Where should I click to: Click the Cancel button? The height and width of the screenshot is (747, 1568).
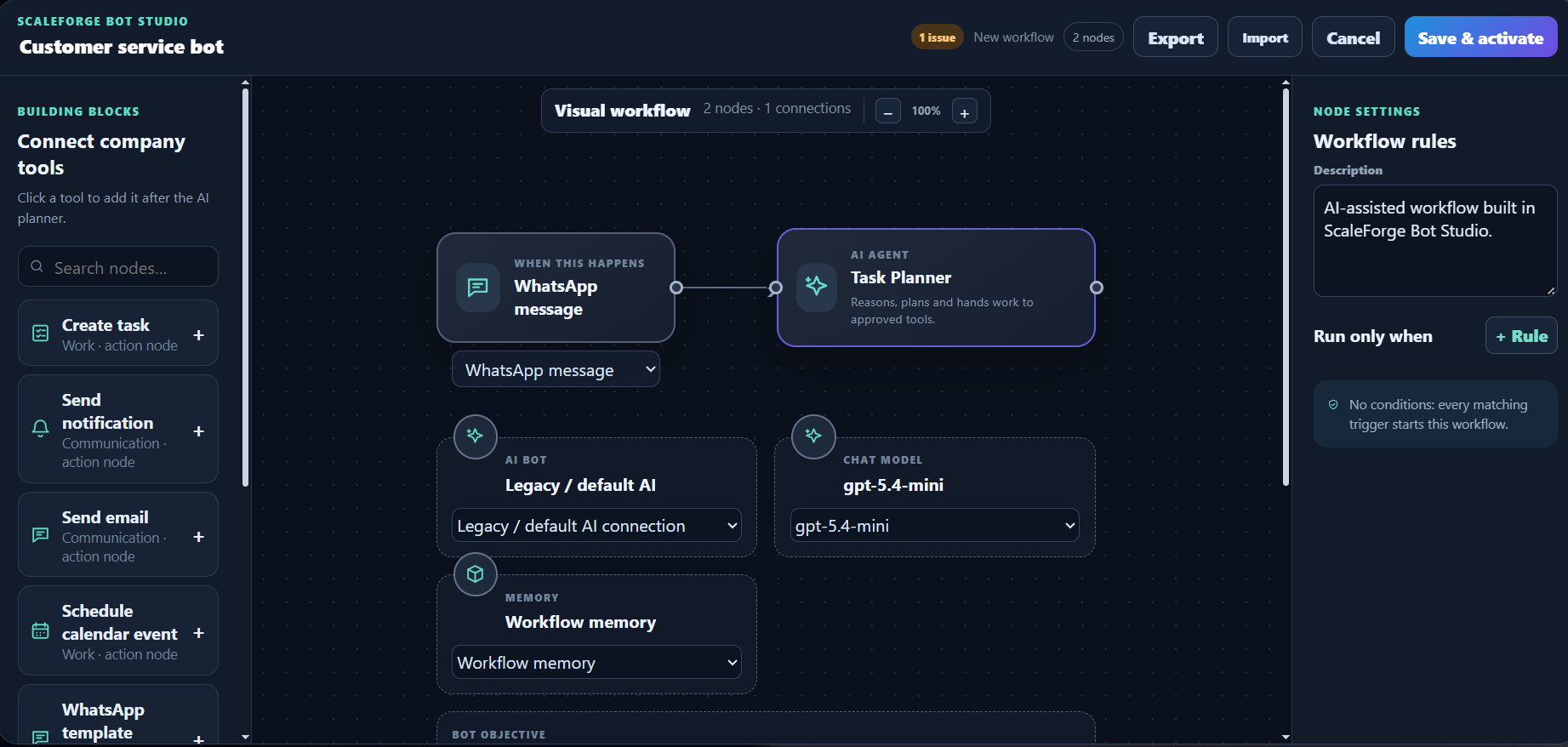1353,37
